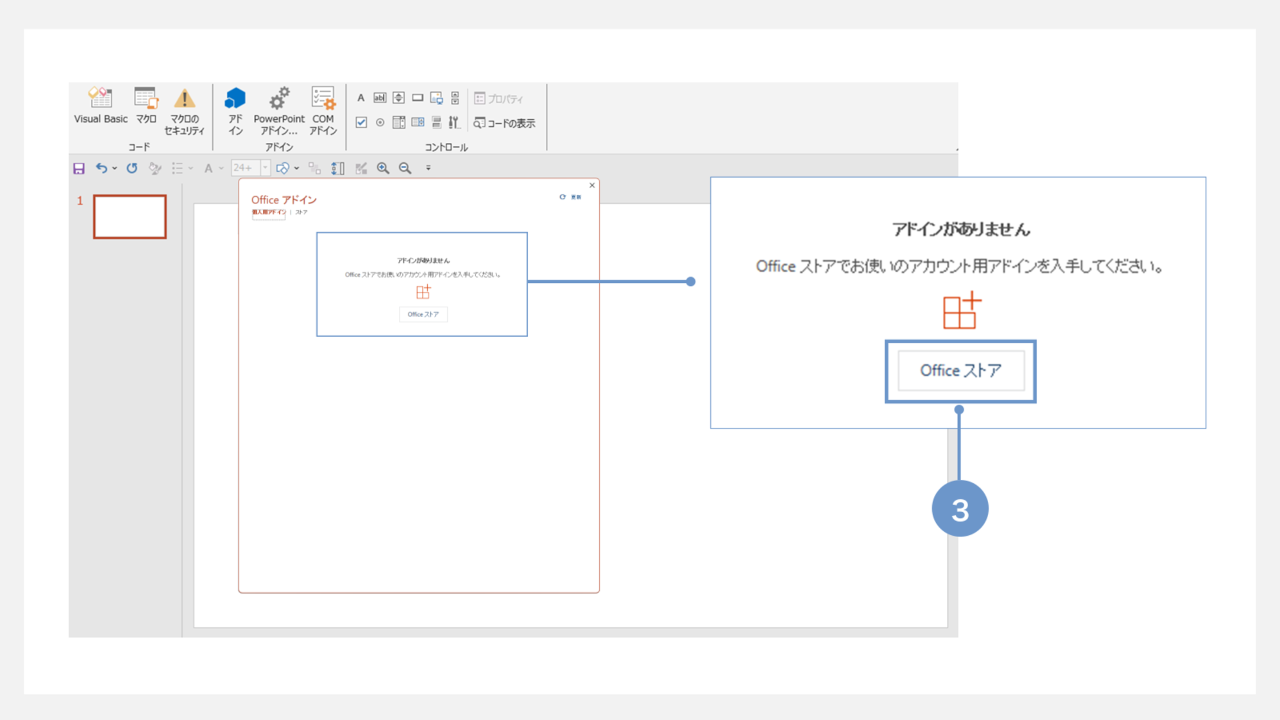Viewport: 1280px width, 720px height.
Task: Insert a Scroll Bar control
Action: click(455, 98)
